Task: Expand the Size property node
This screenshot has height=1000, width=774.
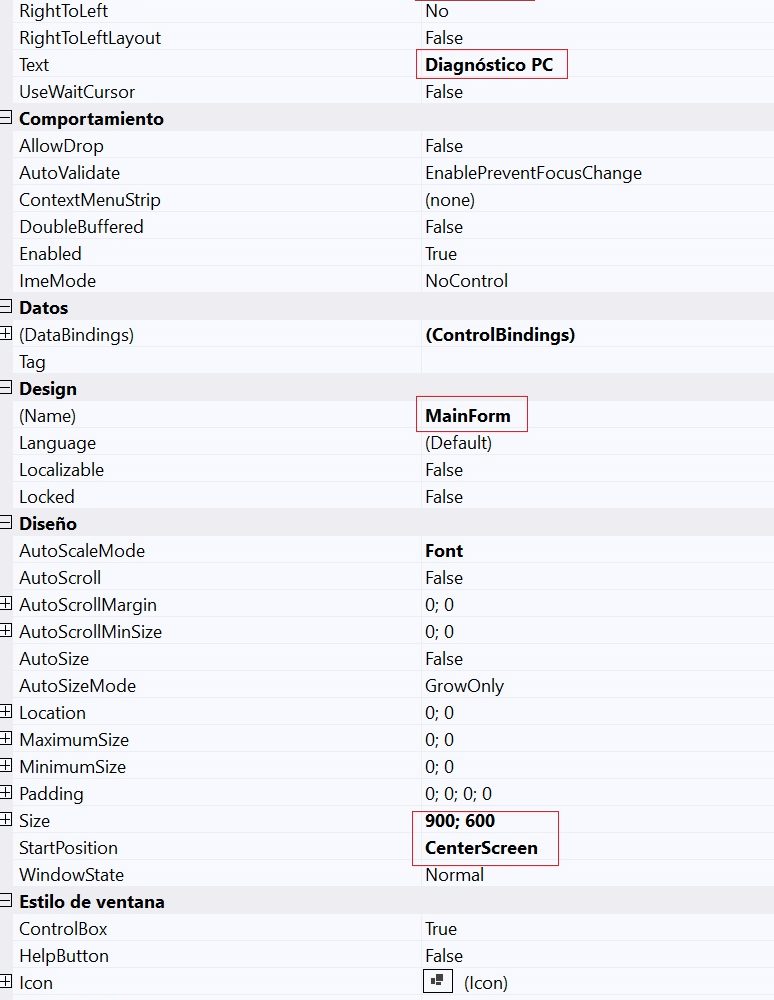Action: pos(6,821)
